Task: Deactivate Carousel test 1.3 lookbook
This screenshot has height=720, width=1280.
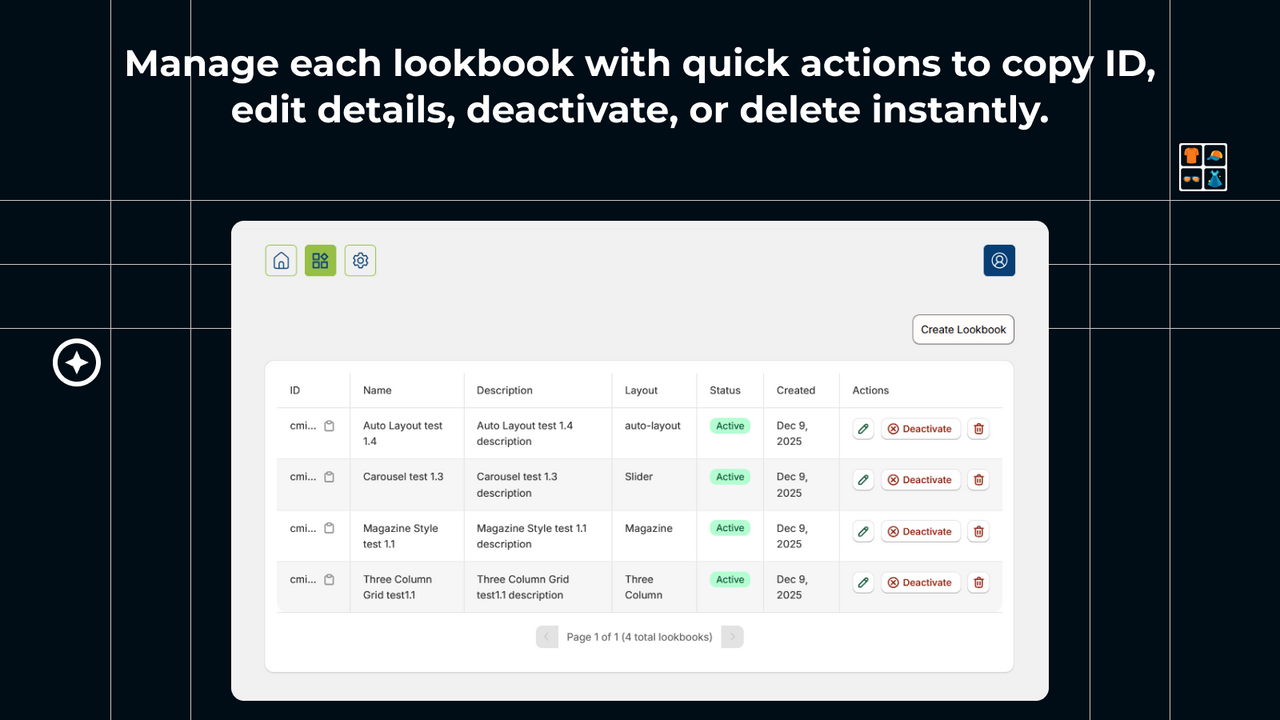Action: tap(921, 480)
